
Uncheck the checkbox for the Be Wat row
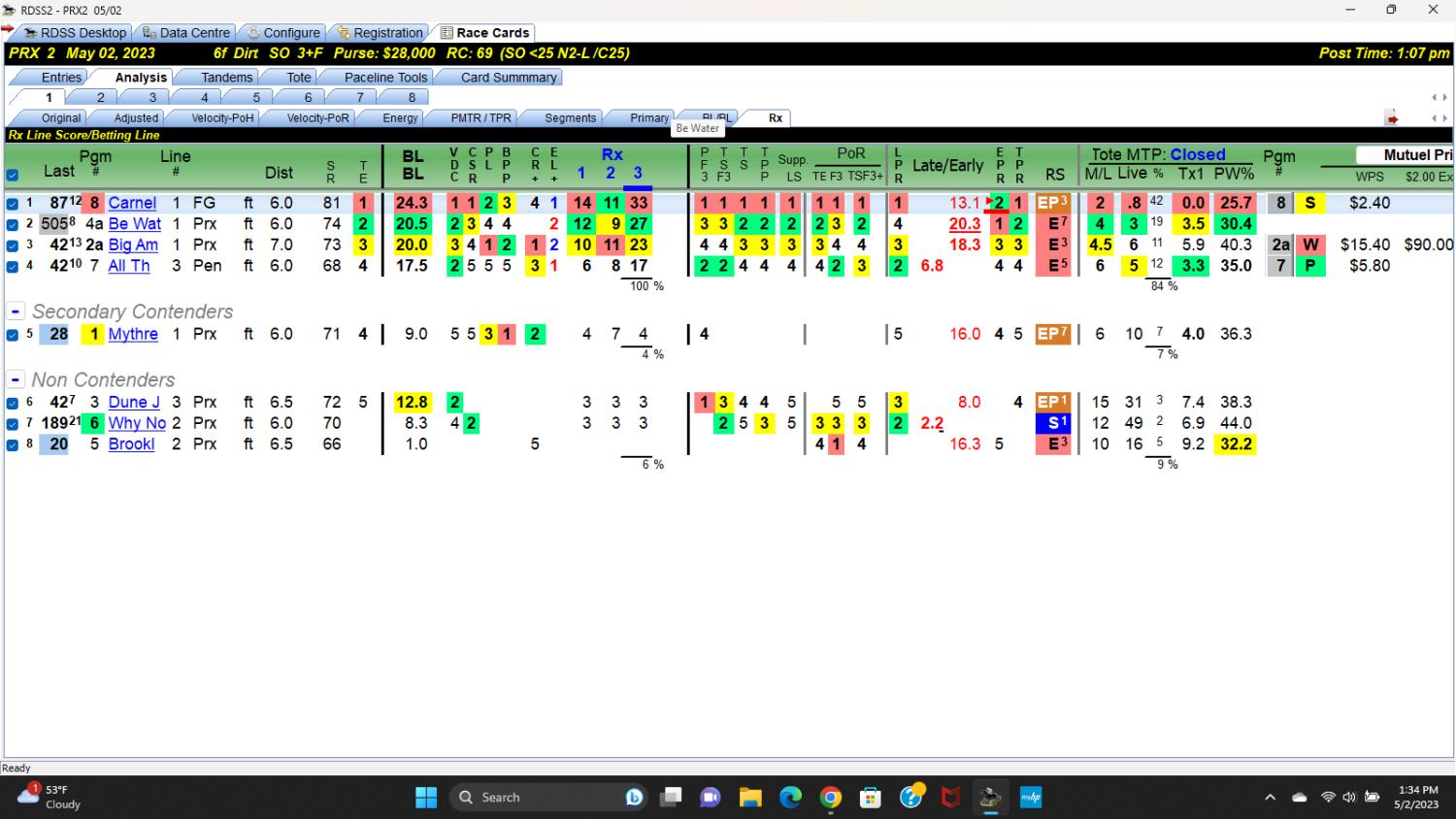click(13, 224)
